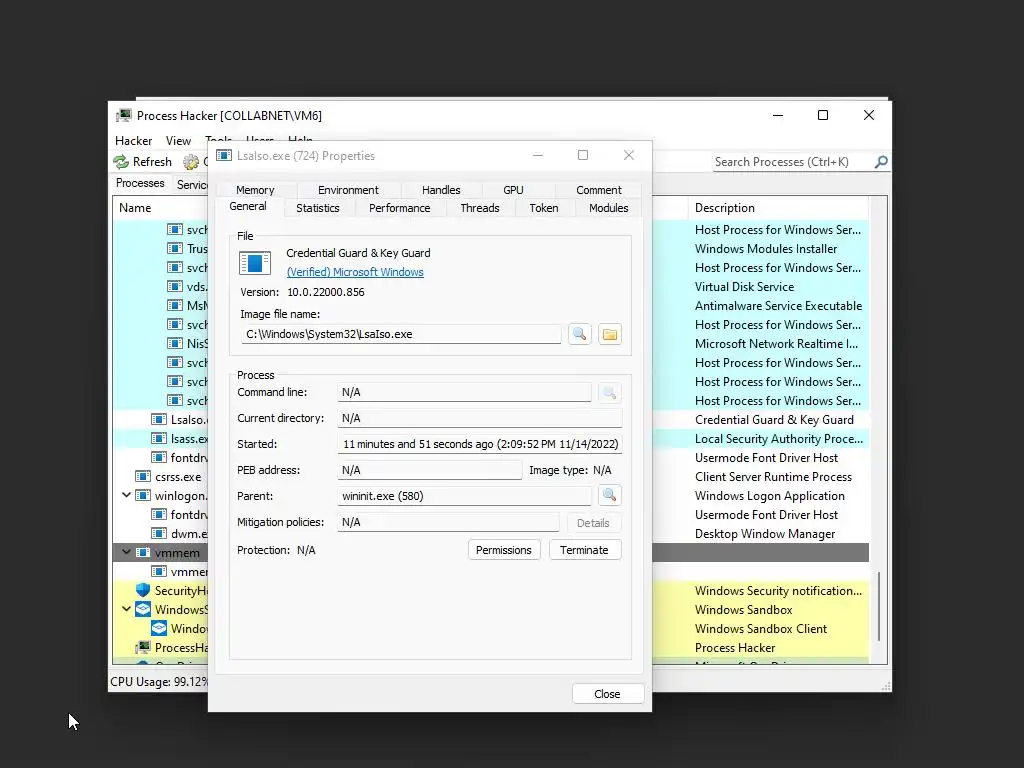This screenshot has height=768, width=1024.
Task: Click the LsaIso.exe file icon in File group
Action: pos(255,263)
